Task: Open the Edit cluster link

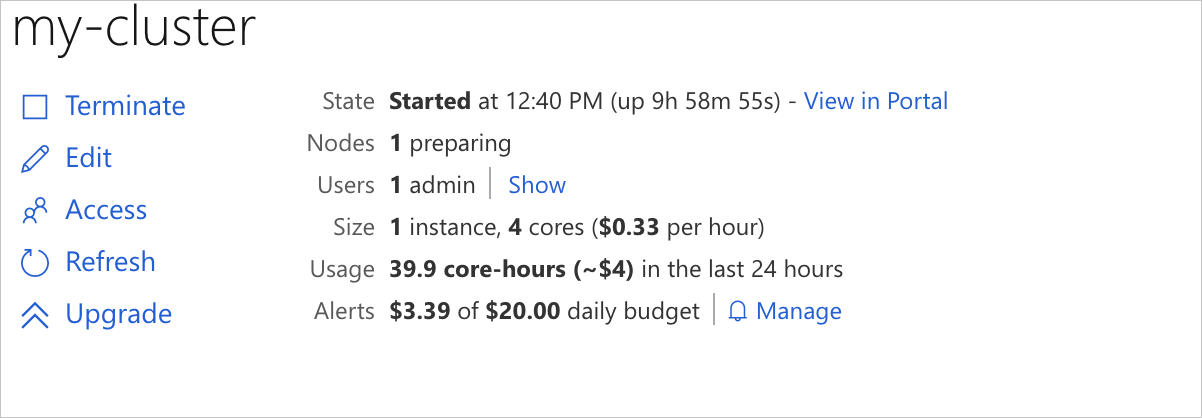Action: pos(88,158)
